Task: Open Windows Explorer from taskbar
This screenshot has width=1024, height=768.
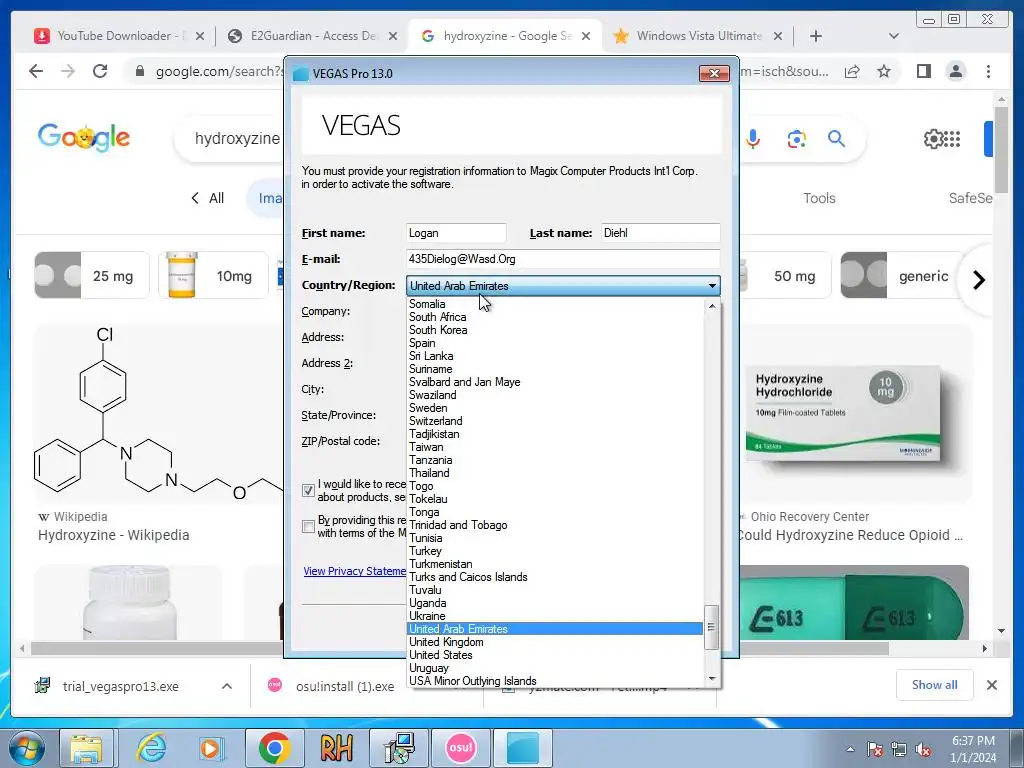Action: 86,748
